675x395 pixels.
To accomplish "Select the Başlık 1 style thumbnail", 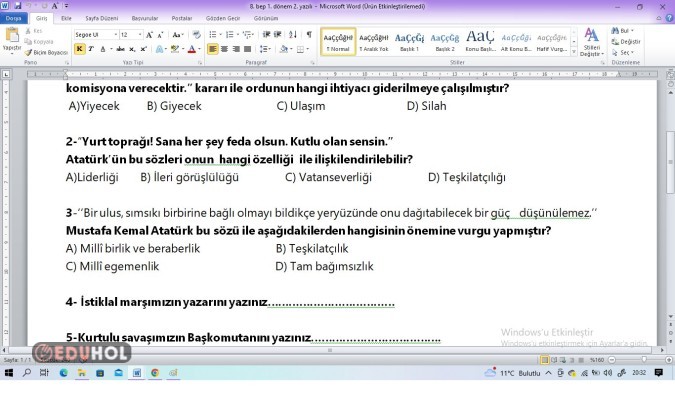I will 409,42.
